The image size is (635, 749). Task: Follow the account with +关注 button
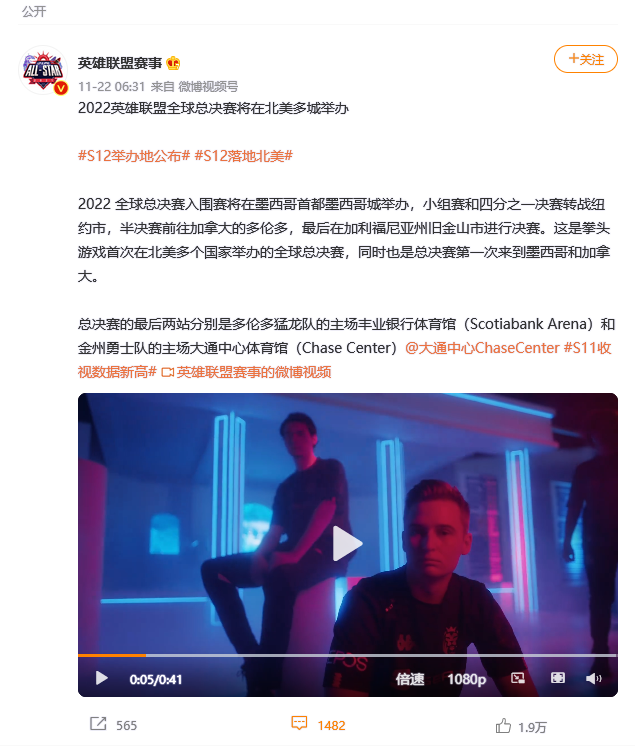[x=585, y=59]
